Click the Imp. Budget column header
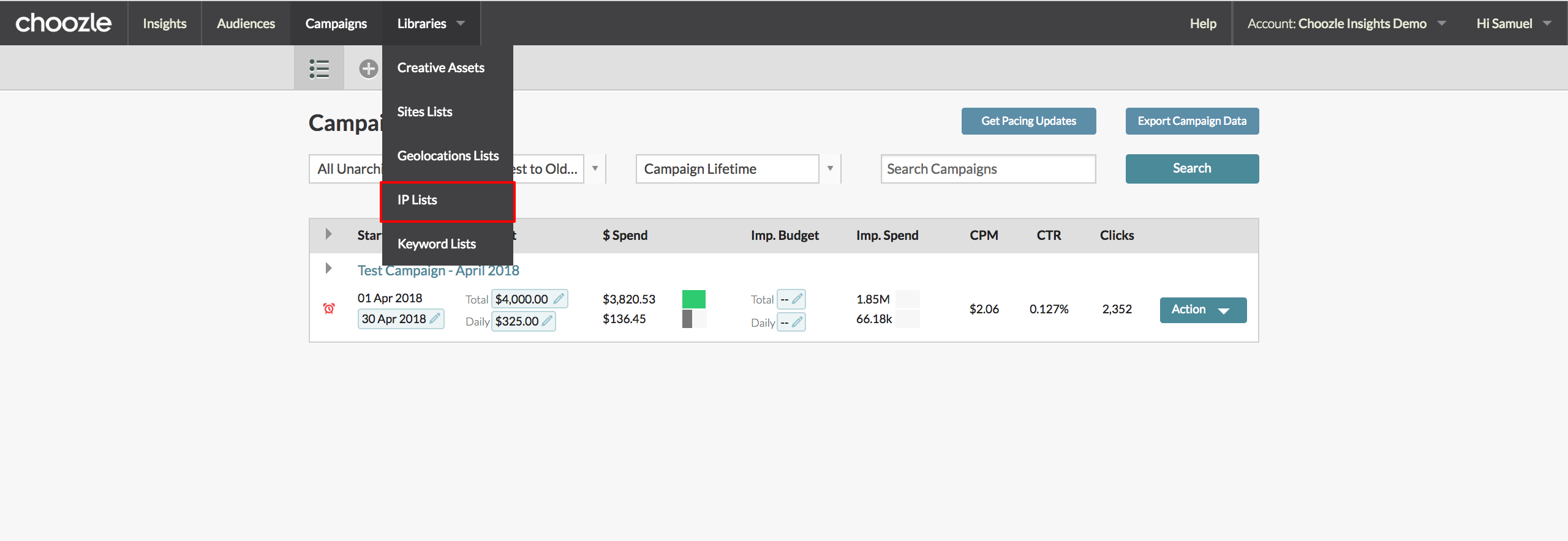Image resolution: width=1568 pixels, height=541 pixels. tap(785, 236)
